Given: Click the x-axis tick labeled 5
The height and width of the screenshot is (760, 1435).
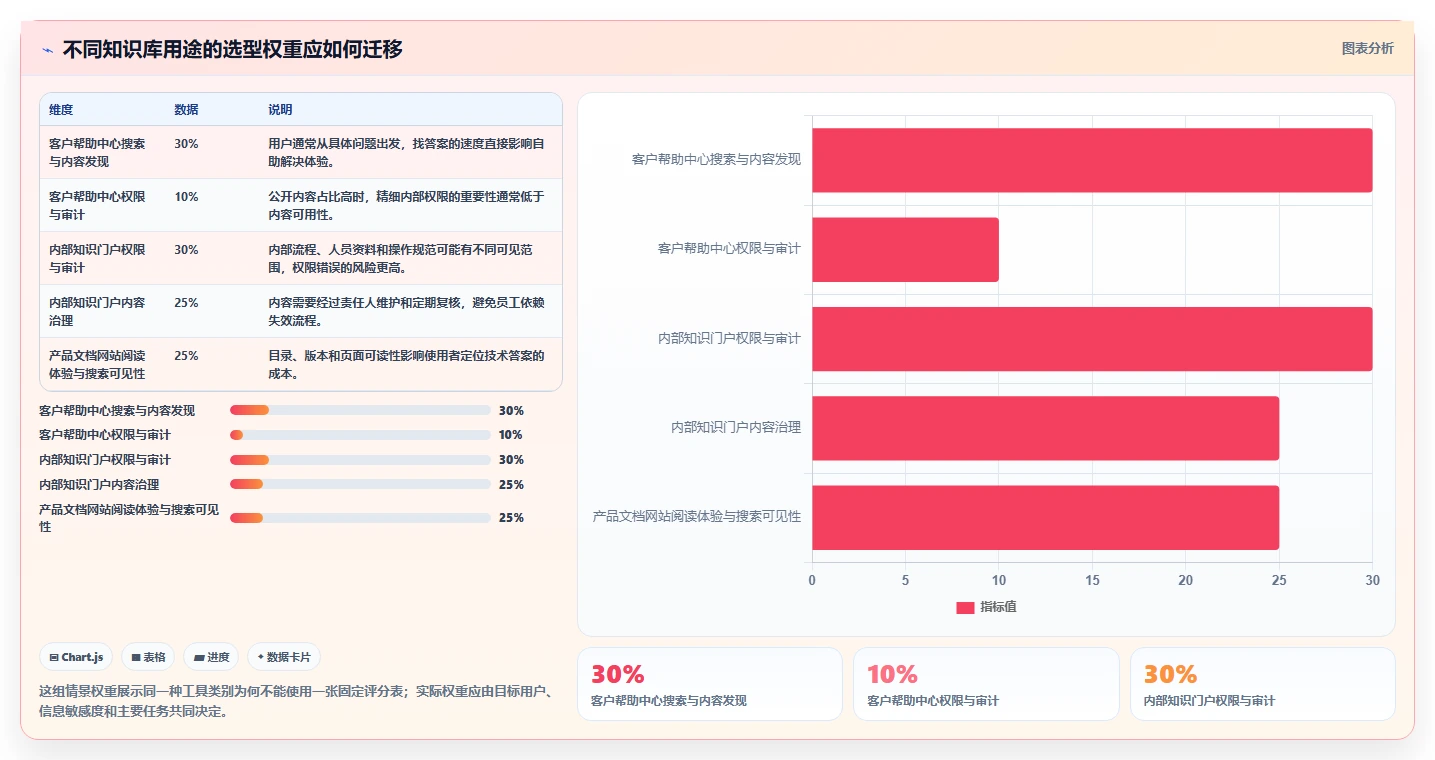Looking at the screenshot, I should pos(905,580).
